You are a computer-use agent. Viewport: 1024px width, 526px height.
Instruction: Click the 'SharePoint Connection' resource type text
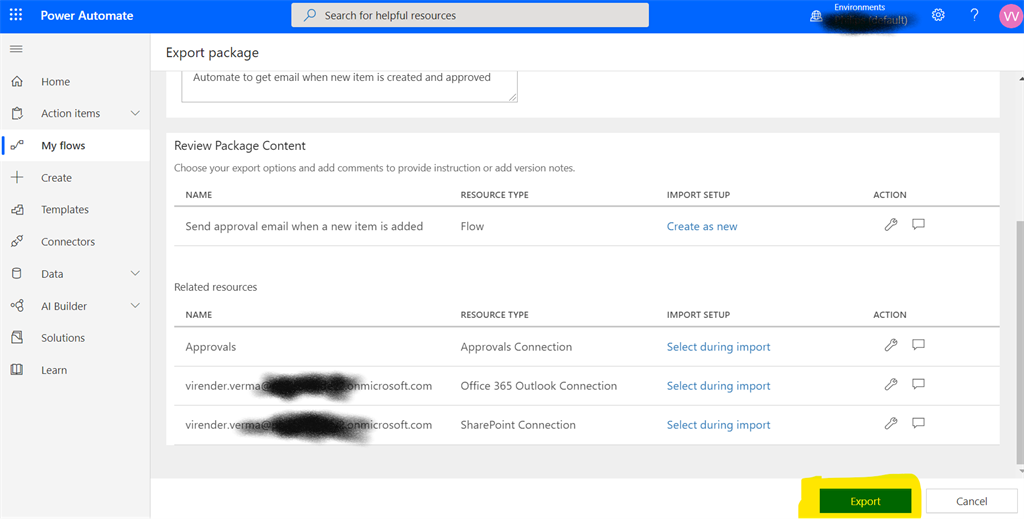tap(518, 425)
